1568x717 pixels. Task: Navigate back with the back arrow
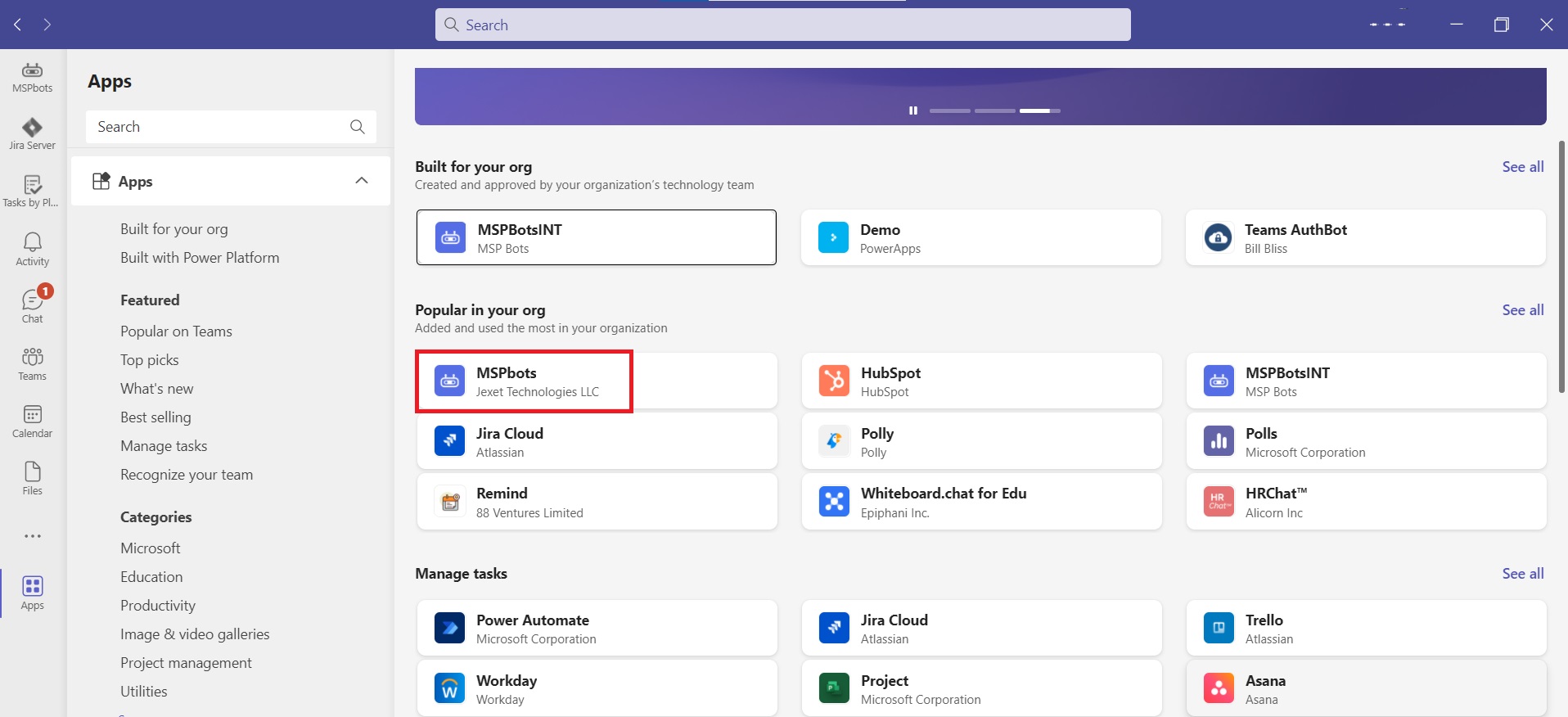(18, 25)
